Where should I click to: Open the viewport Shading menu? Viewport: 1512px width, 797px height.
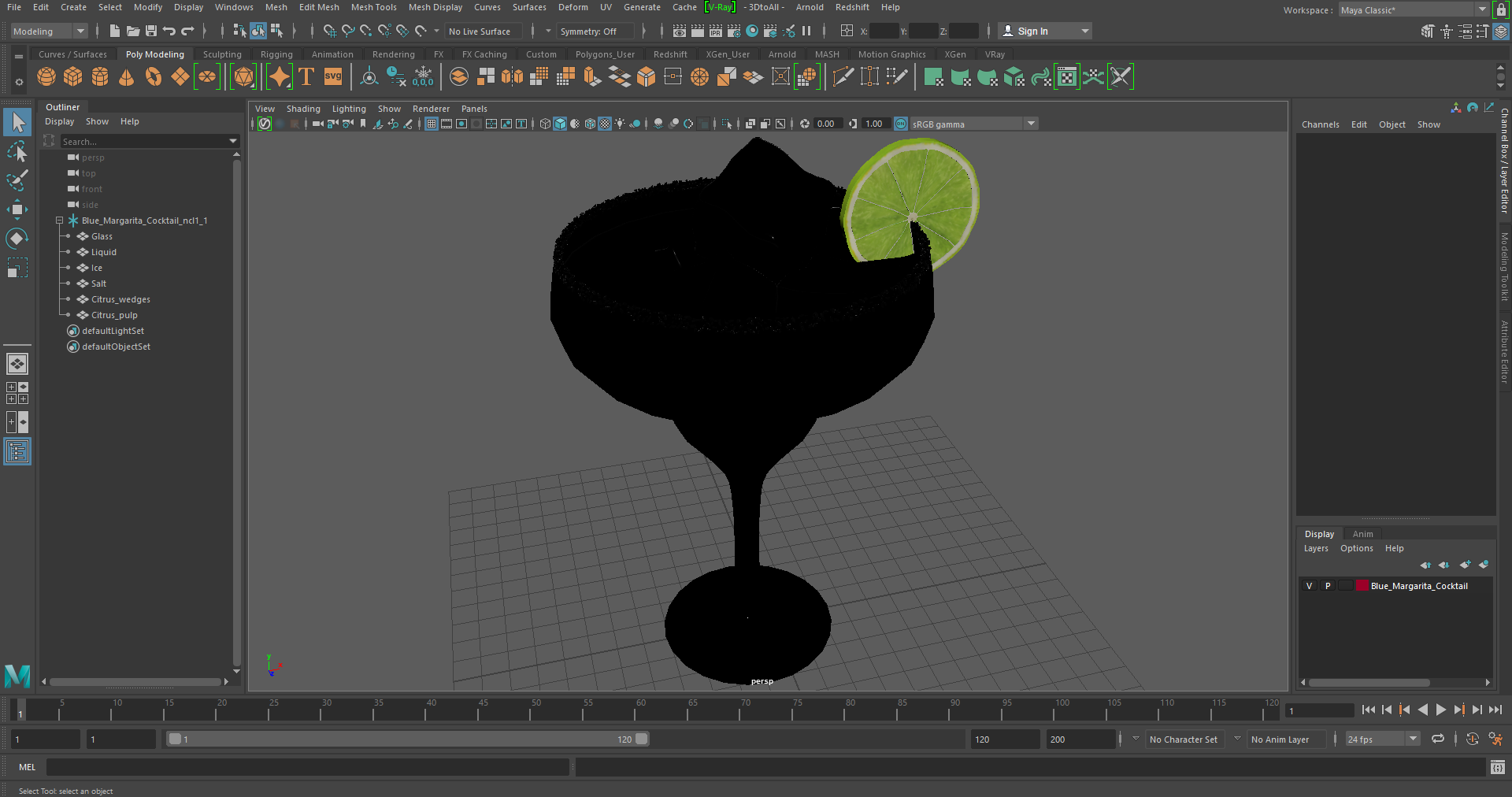303,109
